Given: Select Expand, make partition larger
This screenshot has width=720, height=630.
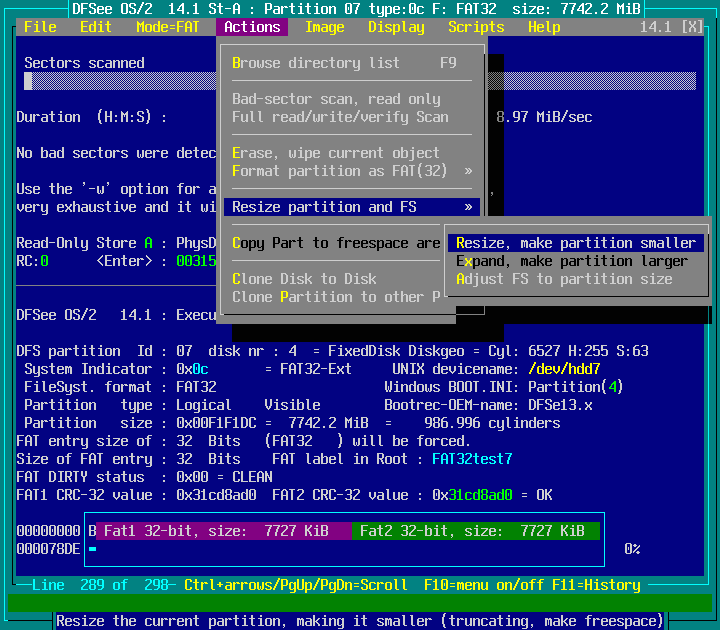Looking at the screenshot, I should (572, 261).
